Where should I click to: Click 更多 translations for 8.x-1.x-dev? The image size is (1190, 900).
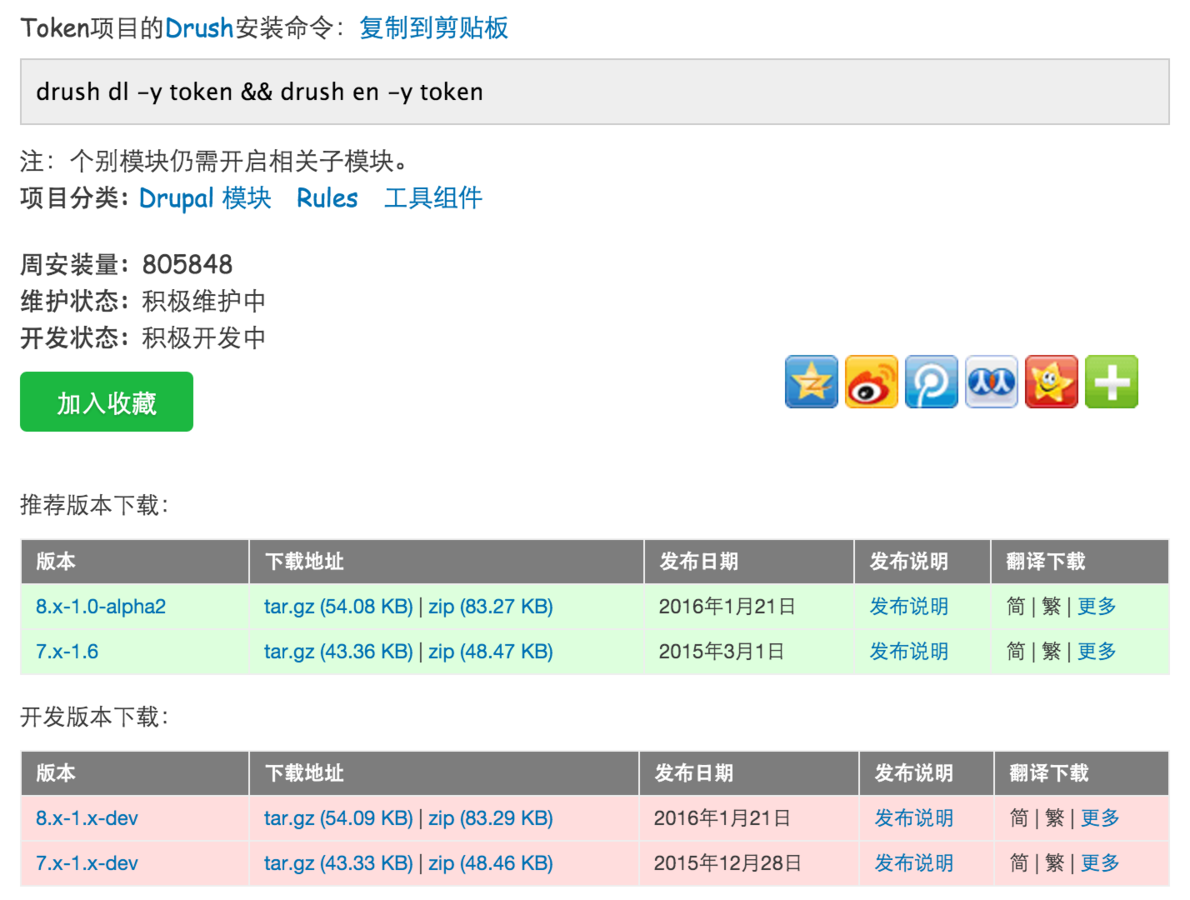point(1100,818)
